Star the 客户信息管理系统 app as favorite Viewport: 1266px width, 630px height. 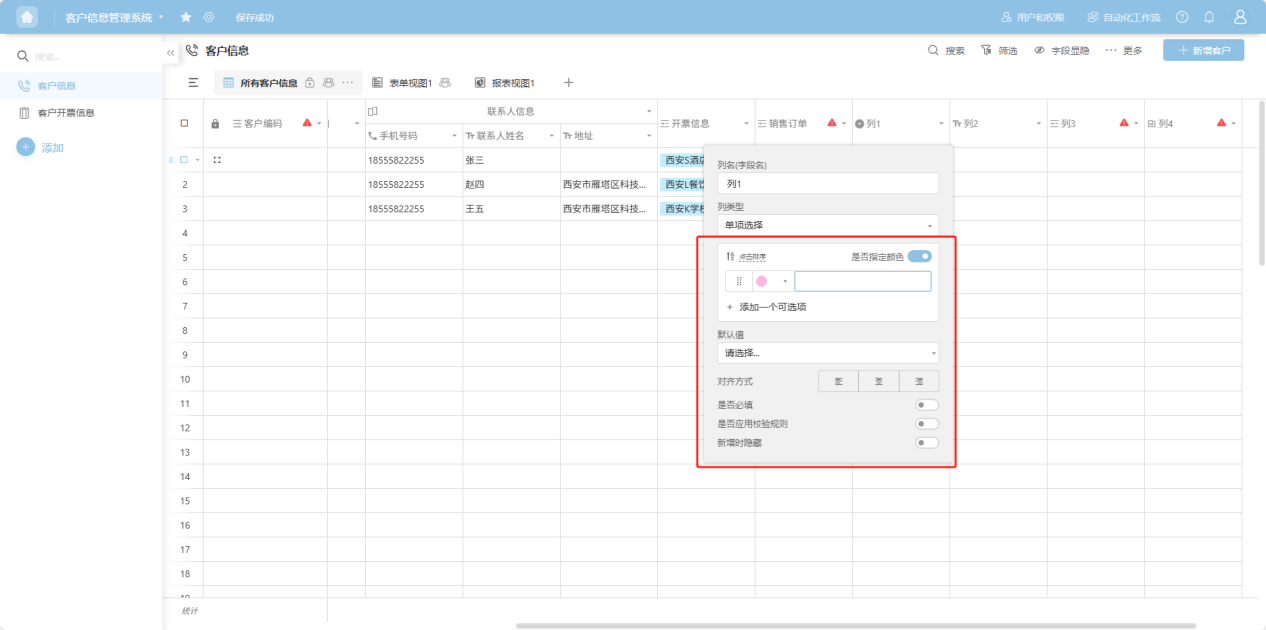click(186, 17)
